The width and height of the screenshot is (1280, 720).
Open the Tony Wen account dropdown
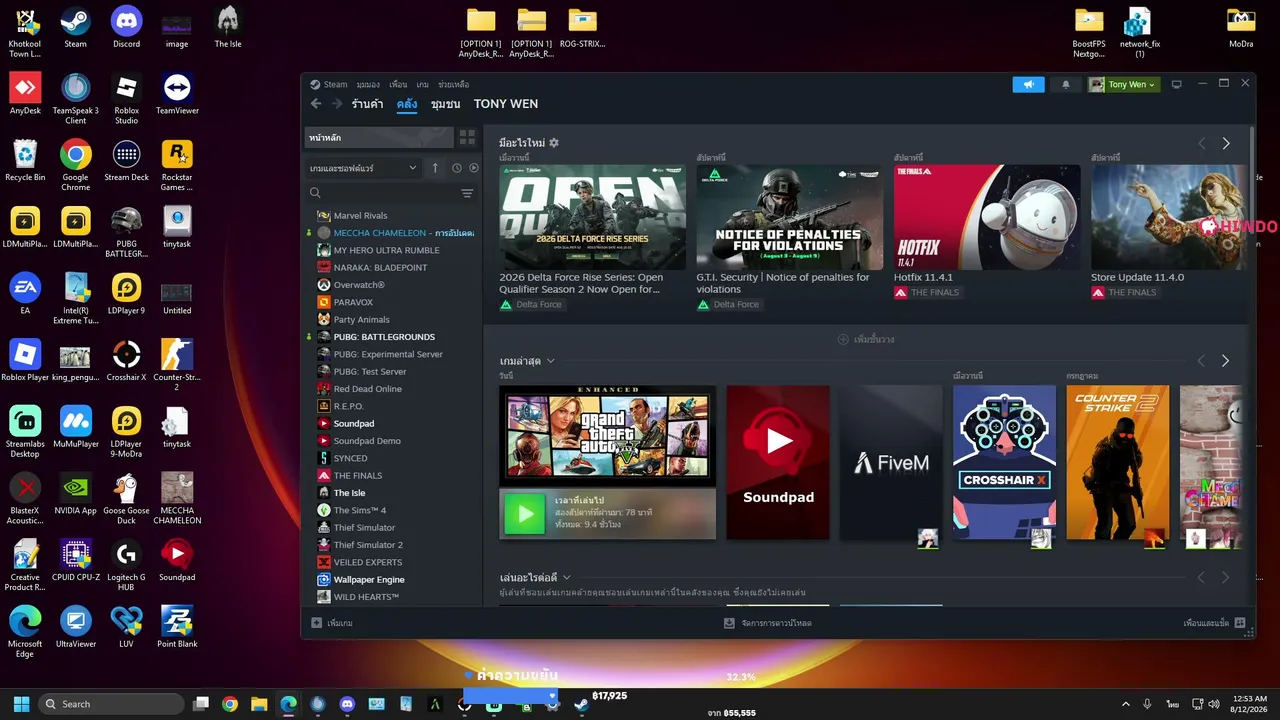(x=1124, y=85)
